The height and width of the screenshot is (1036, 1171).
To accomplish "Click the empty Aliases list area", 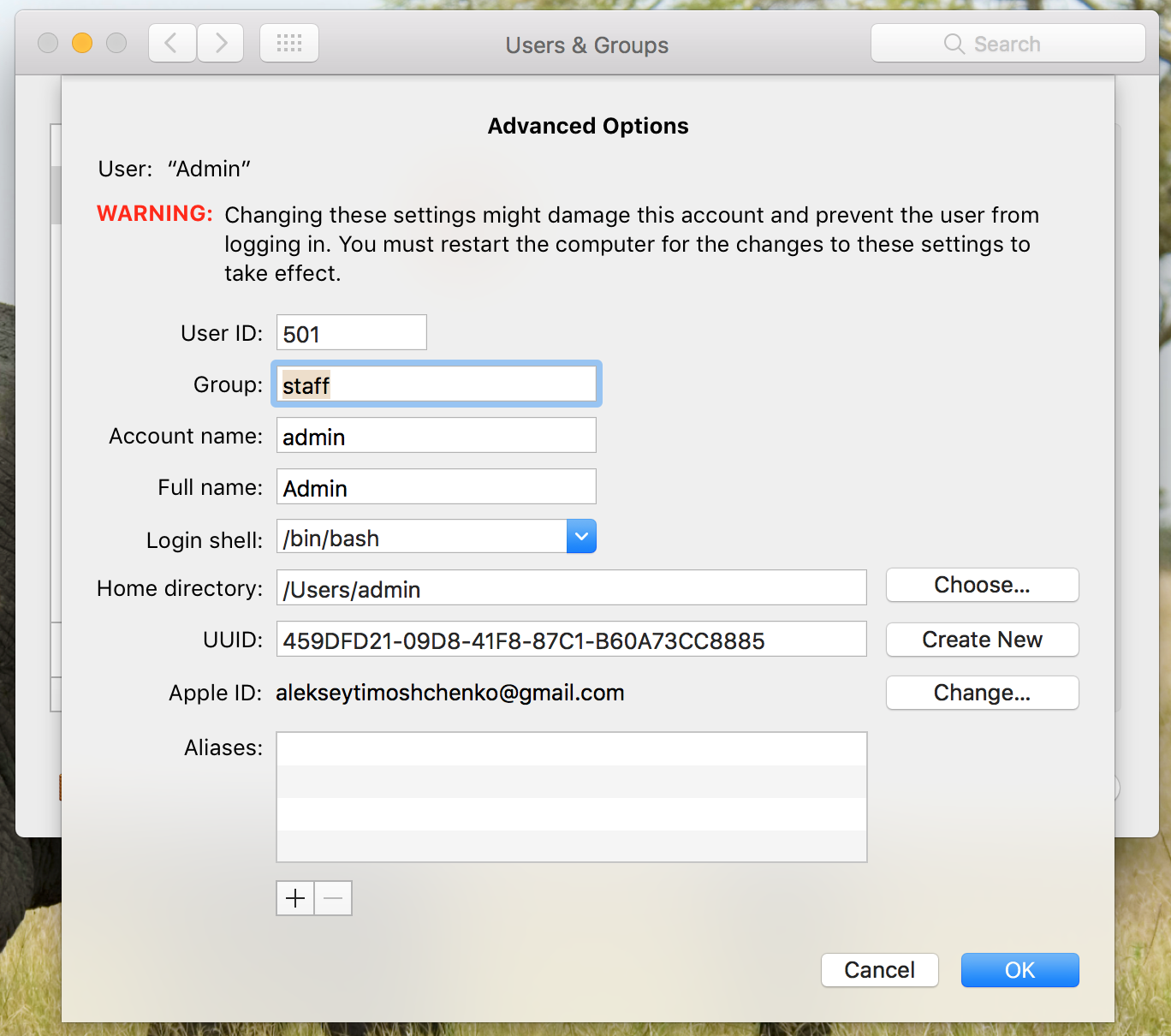I will click(571, 796).
